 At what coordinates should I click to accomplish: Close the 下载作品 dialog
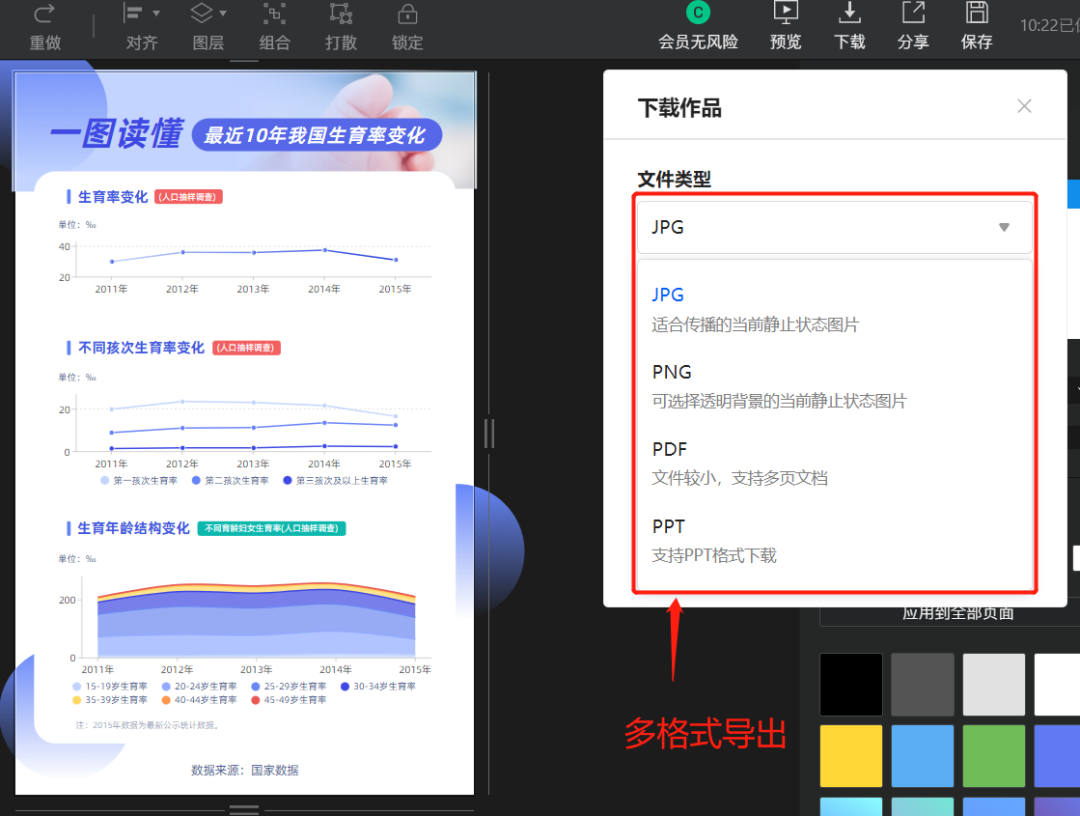pyautogui.click(x=1024, y=106)
